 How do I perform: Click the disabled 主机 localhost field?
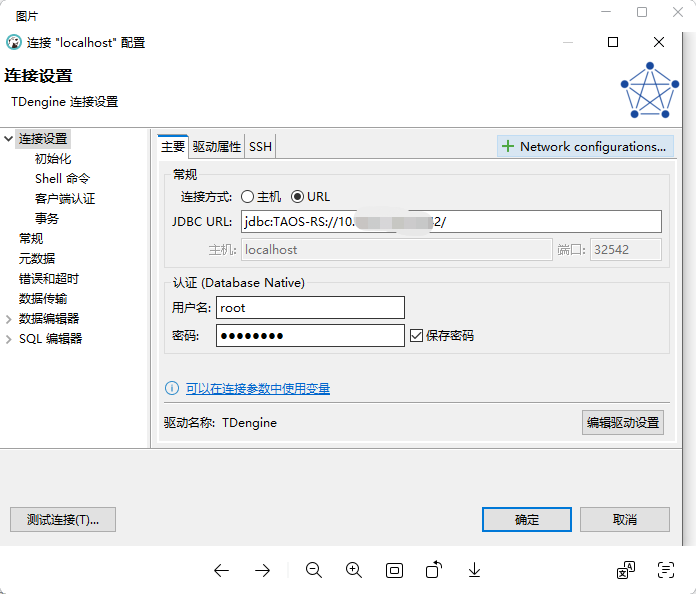(x=396, y=249)
